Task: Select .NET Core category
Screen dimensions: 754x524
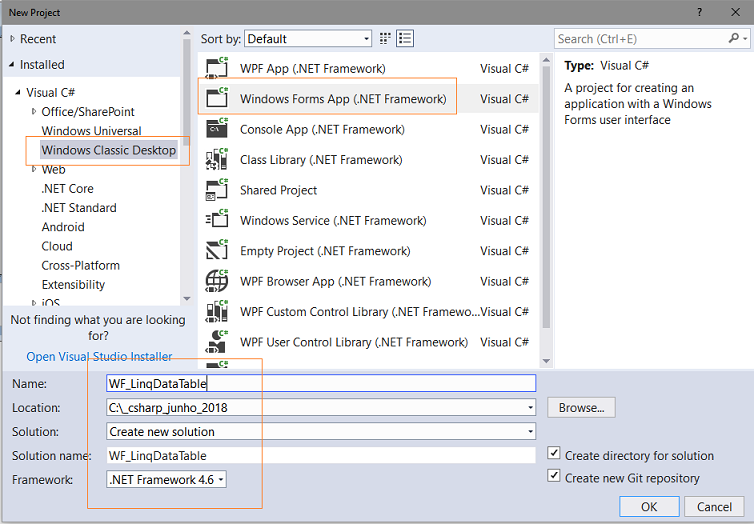Action: (x=67, y=188)
